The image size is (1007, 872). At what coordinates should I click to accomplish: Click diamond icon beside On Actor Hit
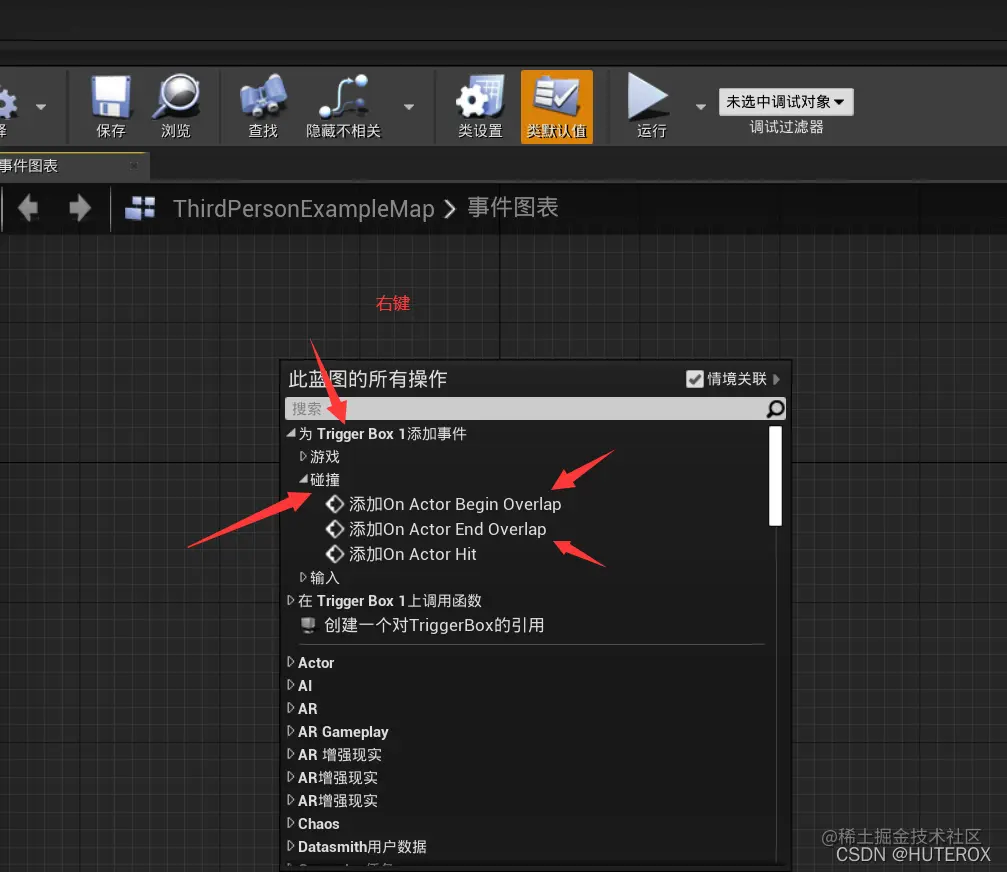(335, 554)
